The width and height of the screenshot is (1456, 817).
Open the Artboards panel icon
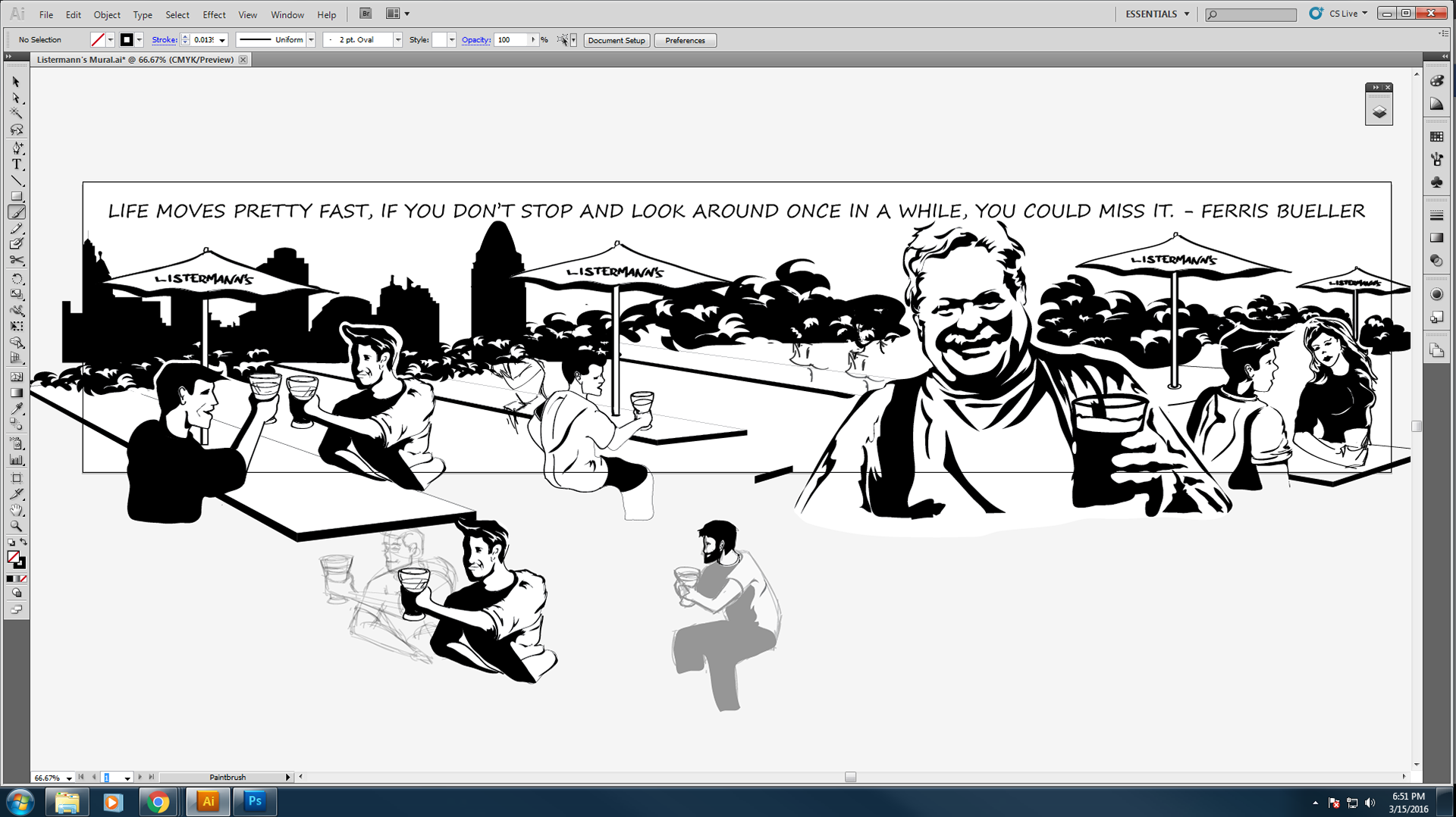coord(1436,350)
